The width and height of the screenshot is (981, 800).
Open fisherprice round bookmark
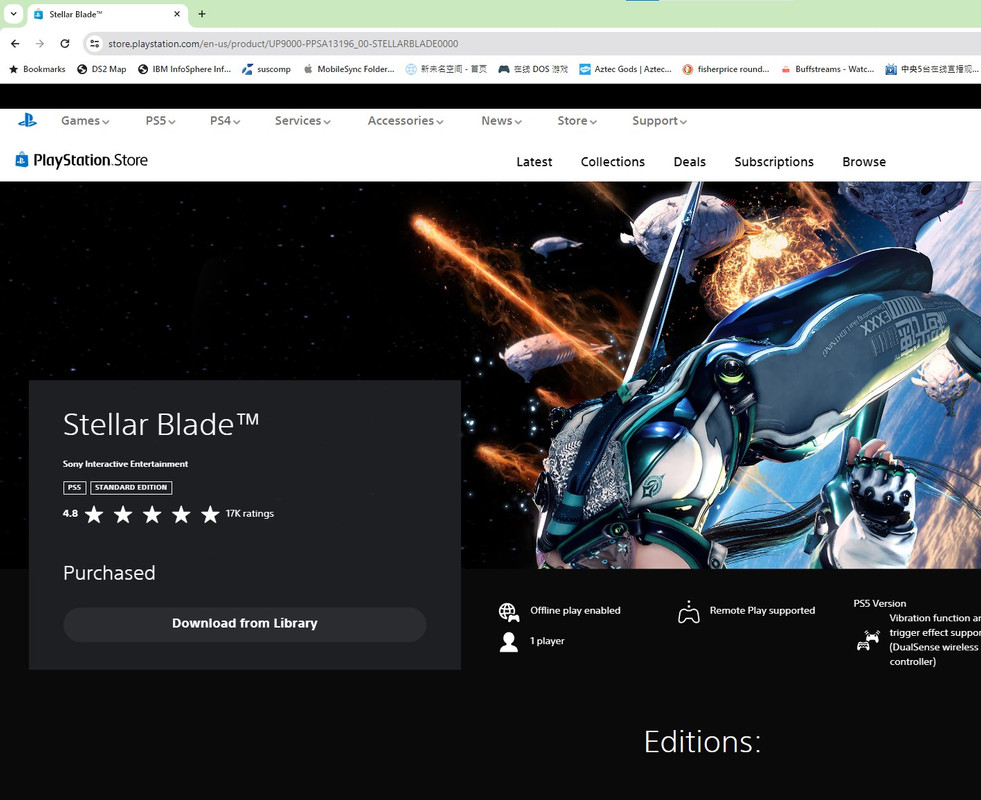(726, 69)
